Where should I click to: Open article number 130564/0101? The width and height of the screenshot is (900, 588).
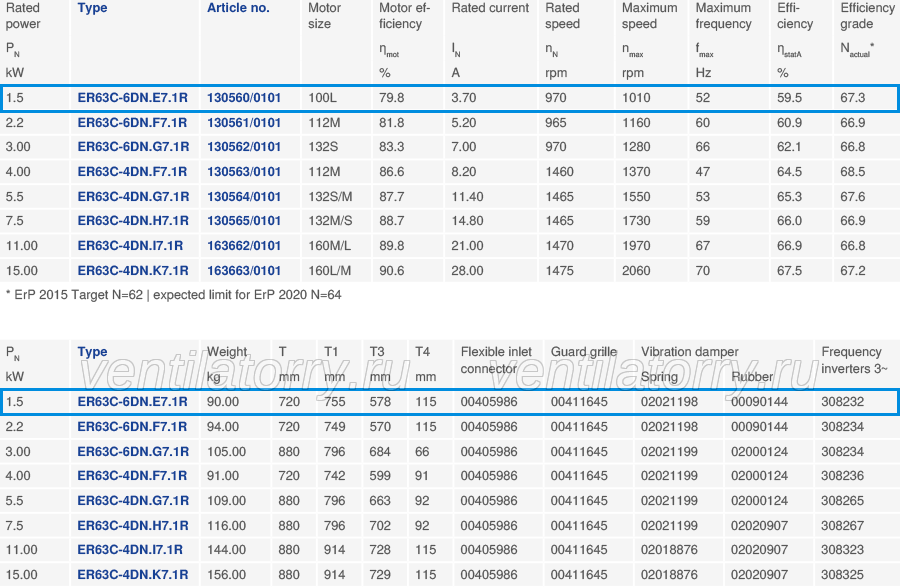tap(244, 196)
